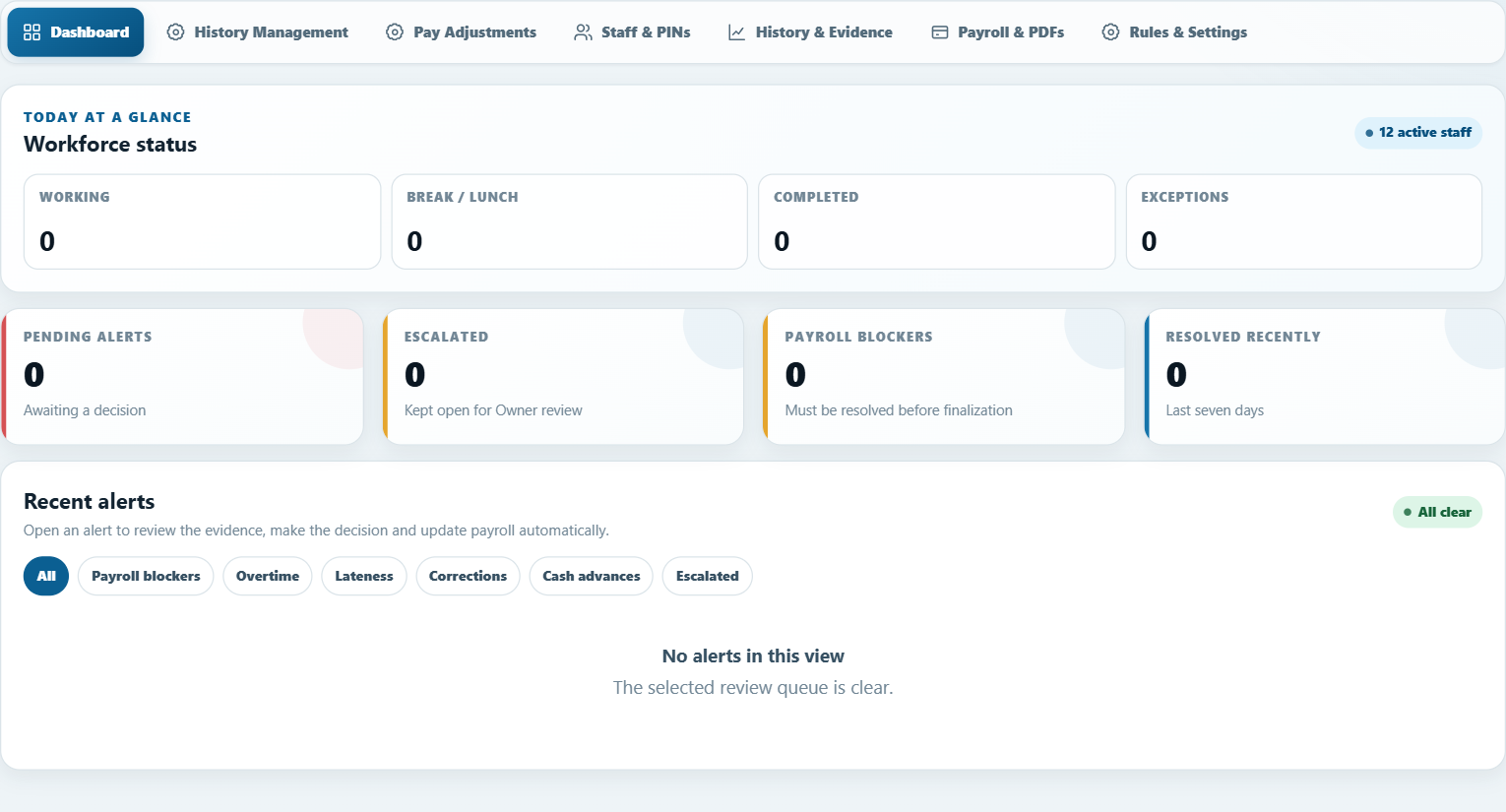Click the History Management gear icon

pyautogui.click(x=175, y=32)
